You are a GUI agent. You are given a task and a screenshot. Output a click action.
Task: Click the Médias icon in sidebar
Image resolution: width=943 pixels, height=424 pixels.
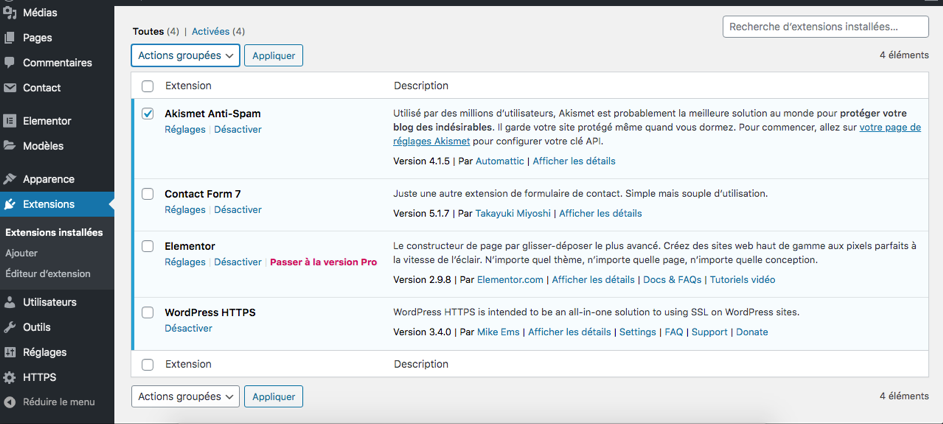(x=9, y=12)
